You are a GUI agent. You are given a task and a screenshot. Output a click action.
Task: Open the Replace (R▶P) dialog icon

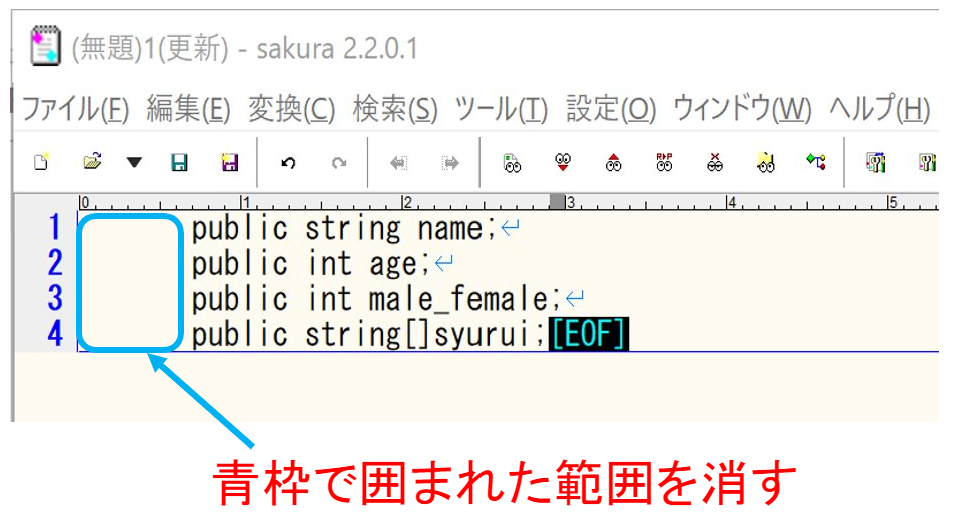click(664, 163)
